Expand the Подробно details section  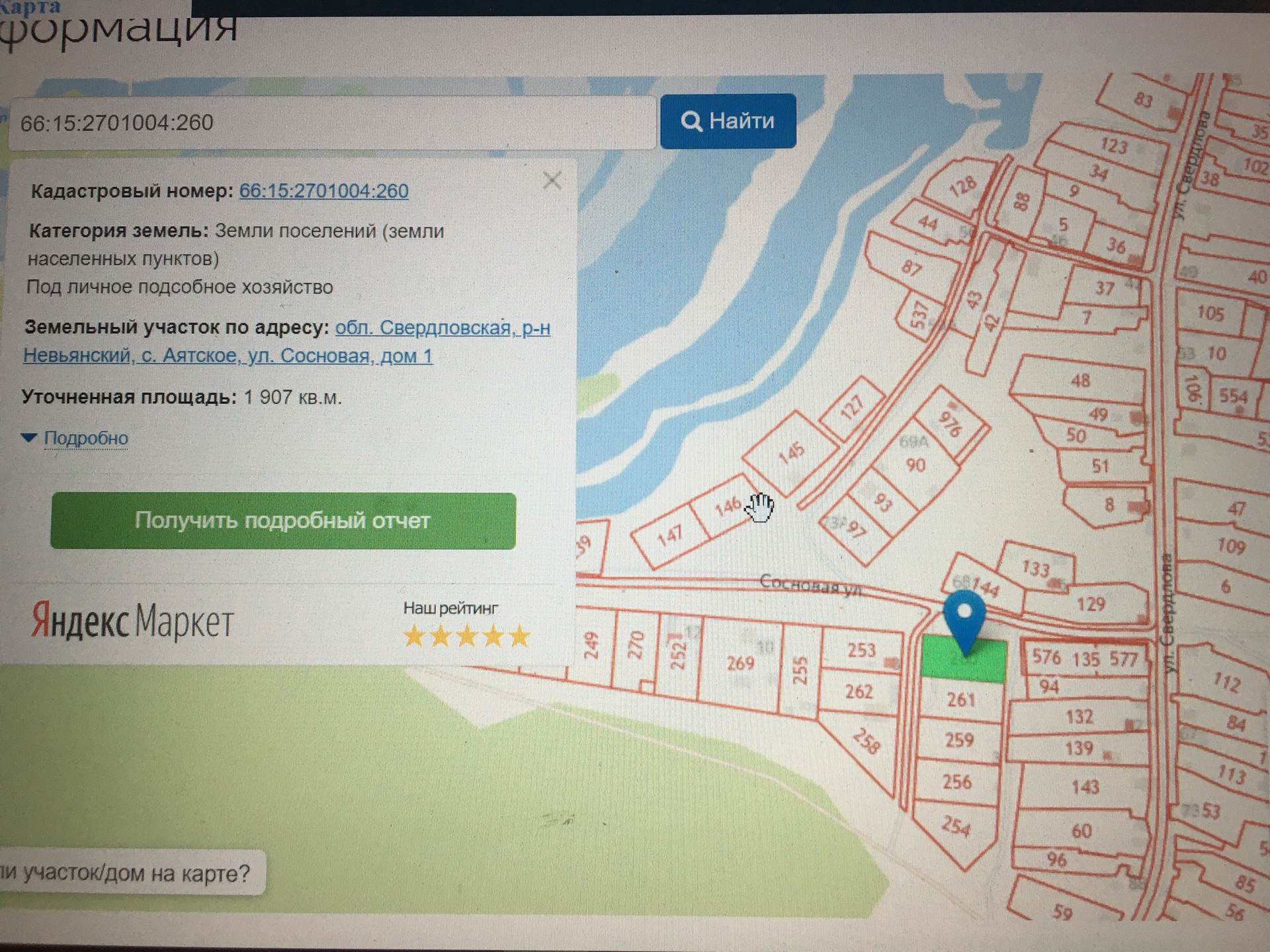[x=85, y=438]
